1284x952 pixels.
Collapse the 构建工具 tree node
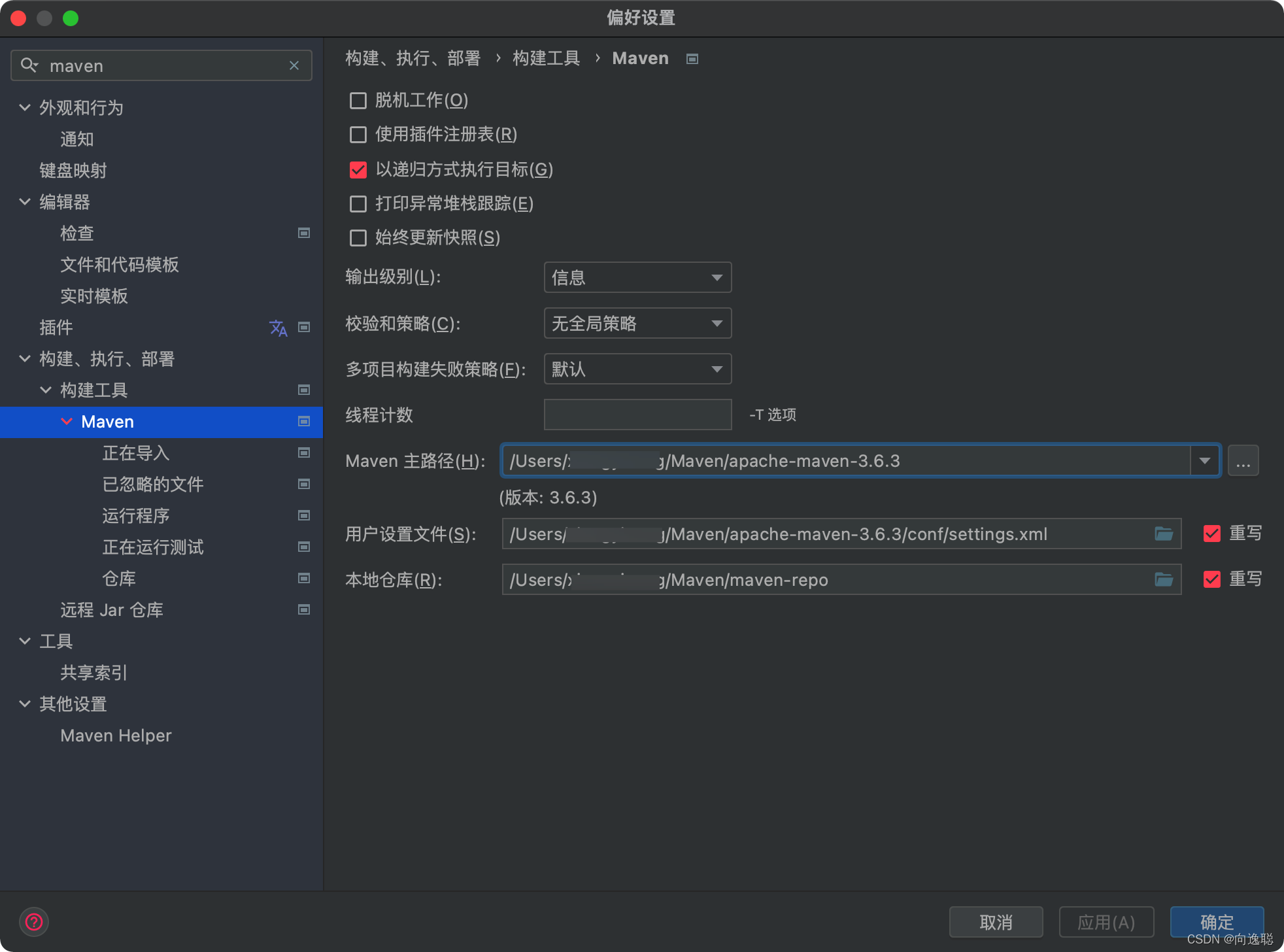pyautogui.click(x=46, y=390)
